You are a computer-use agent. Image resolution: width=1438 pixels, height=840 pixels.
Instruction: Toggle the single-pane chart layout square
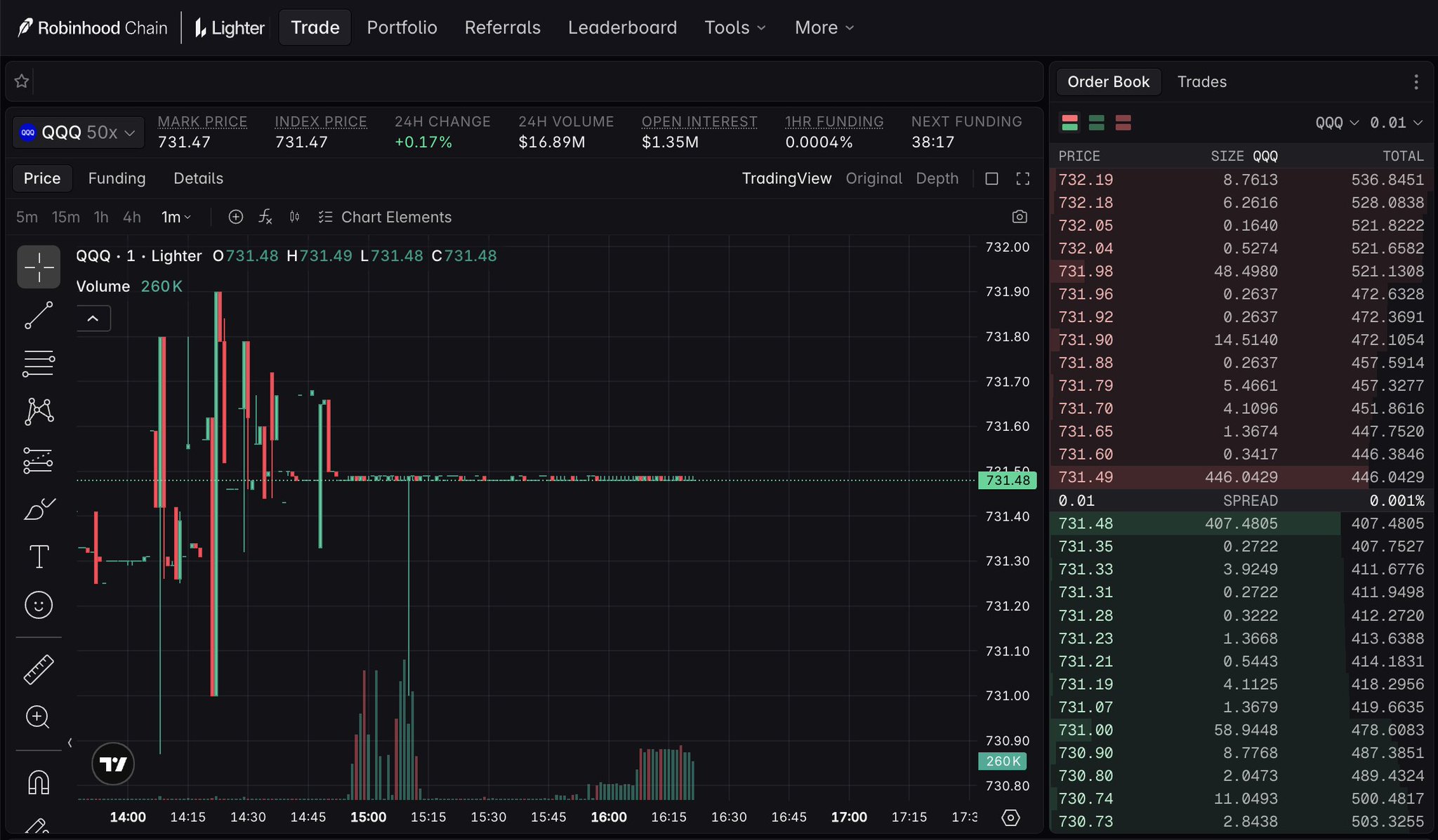(x=991, y=179)
